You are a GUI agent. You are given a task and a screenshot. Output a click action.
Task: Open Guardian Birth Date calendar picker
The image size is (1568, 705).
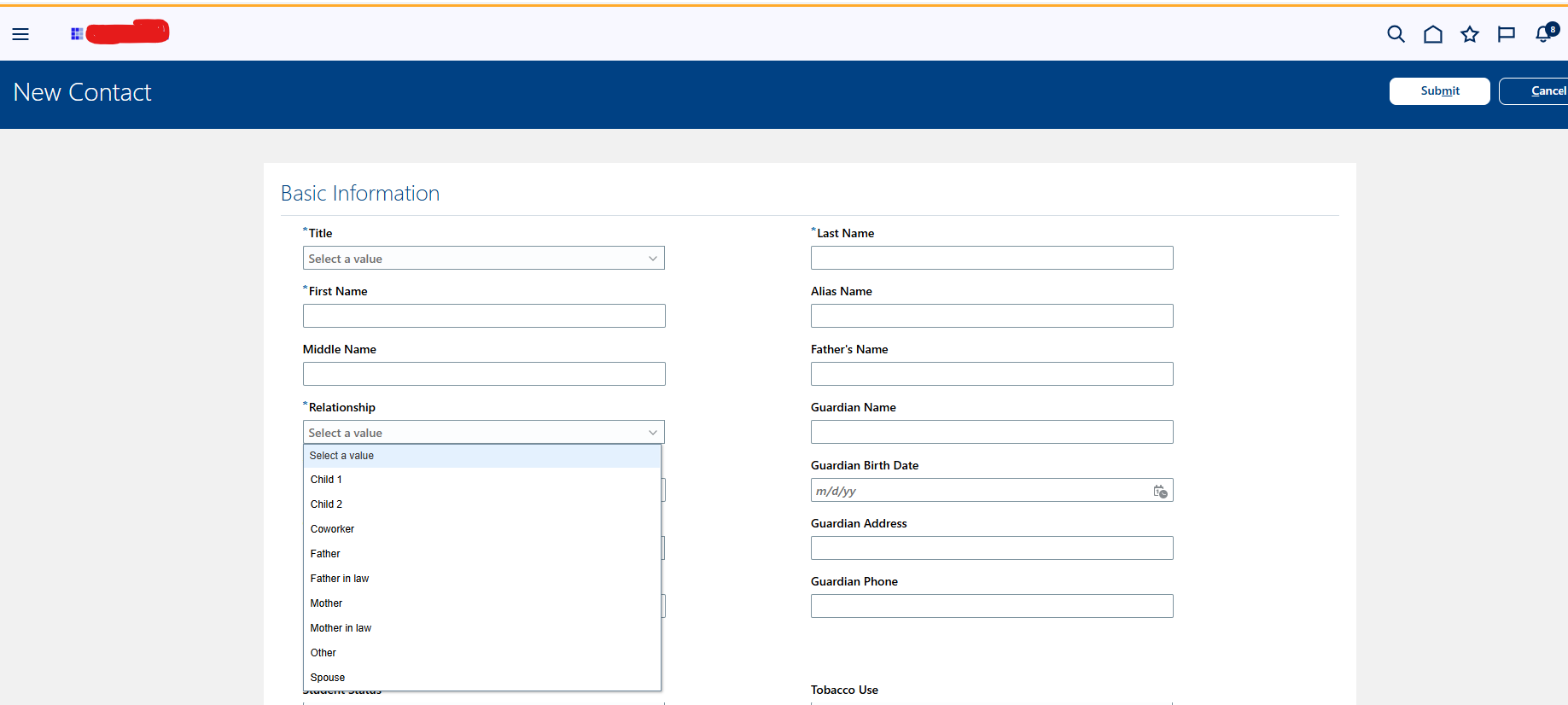(1160, 491)
